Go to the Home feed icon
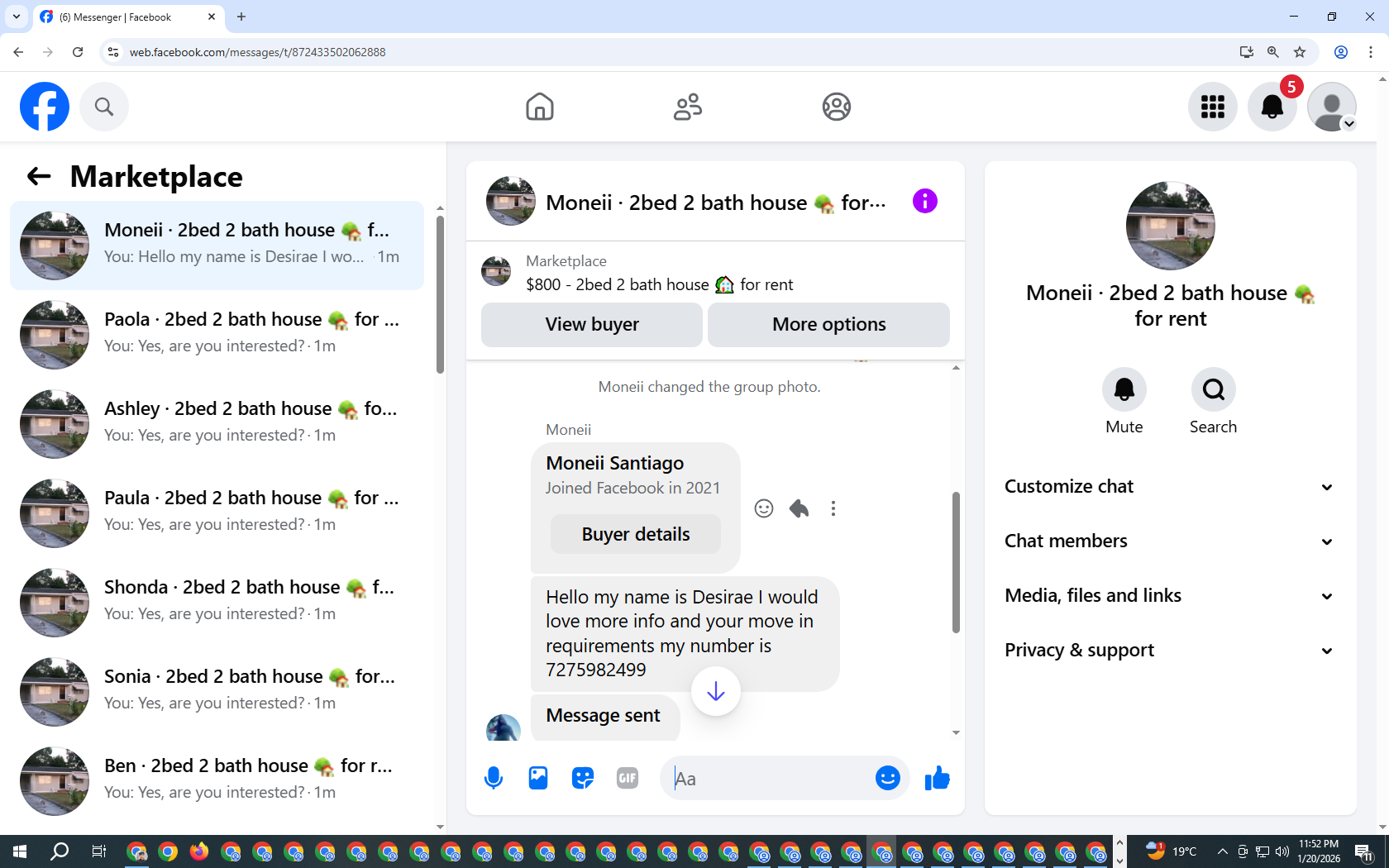The height and width of the screenshot is (868, 1389). coord(540,107)
